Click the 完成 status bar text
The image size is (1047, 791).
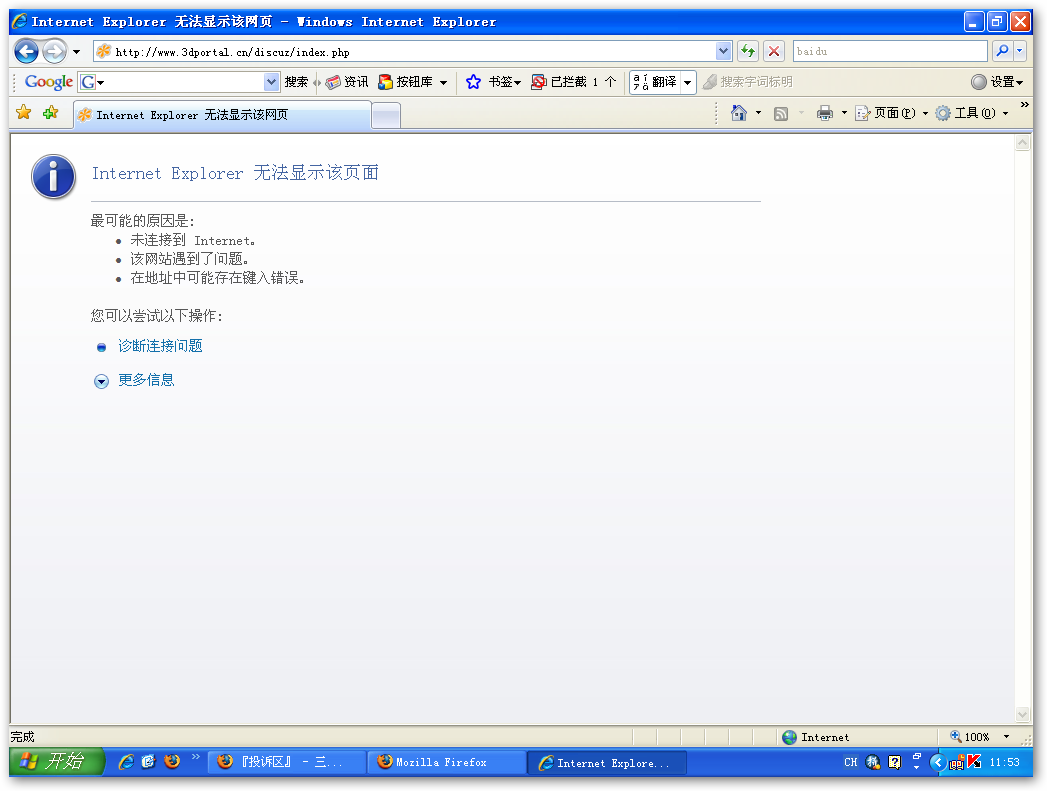(22, 737)
